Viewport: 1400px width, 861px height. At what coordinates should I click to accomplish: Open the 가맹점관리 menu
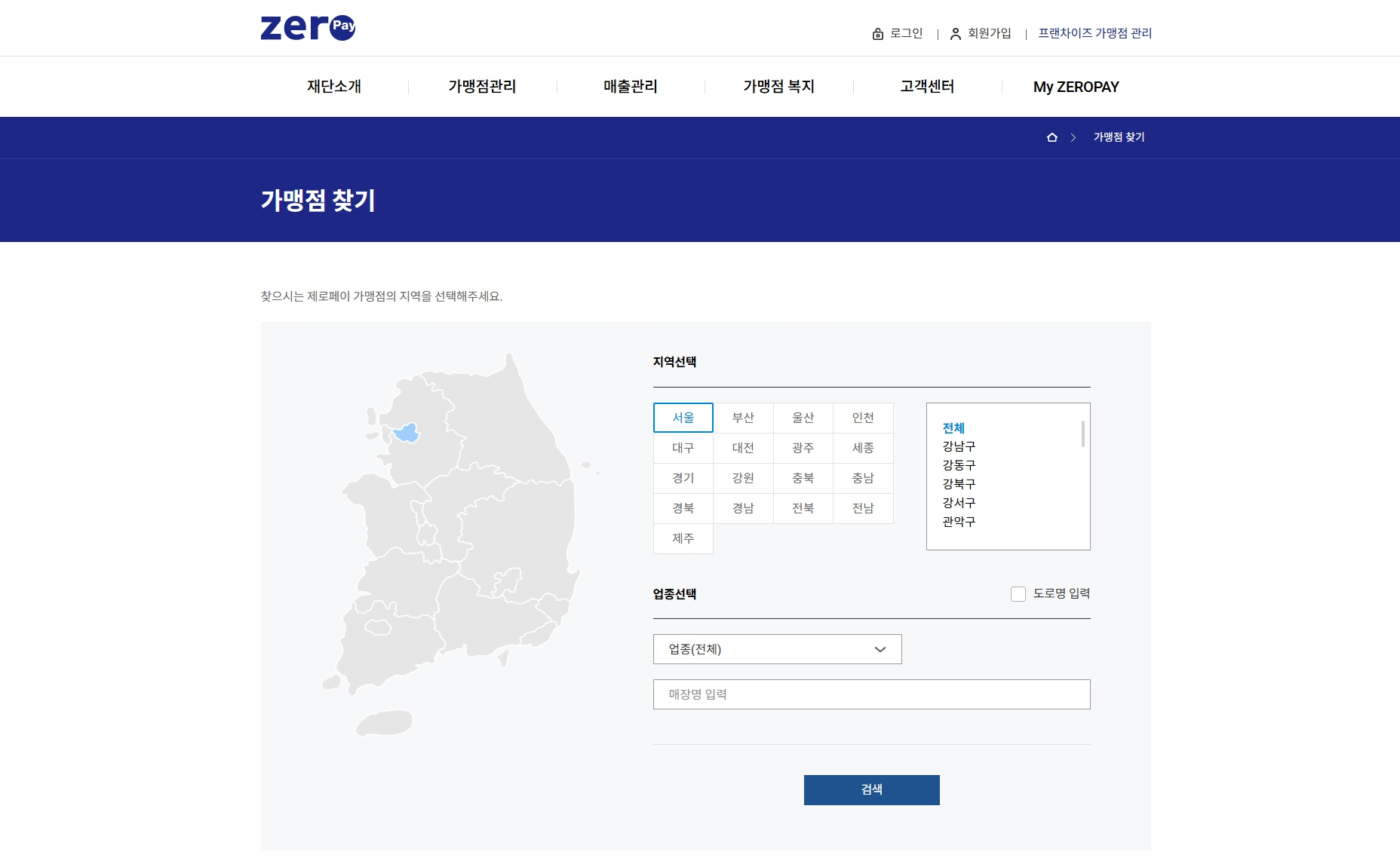tap(482, 86)
